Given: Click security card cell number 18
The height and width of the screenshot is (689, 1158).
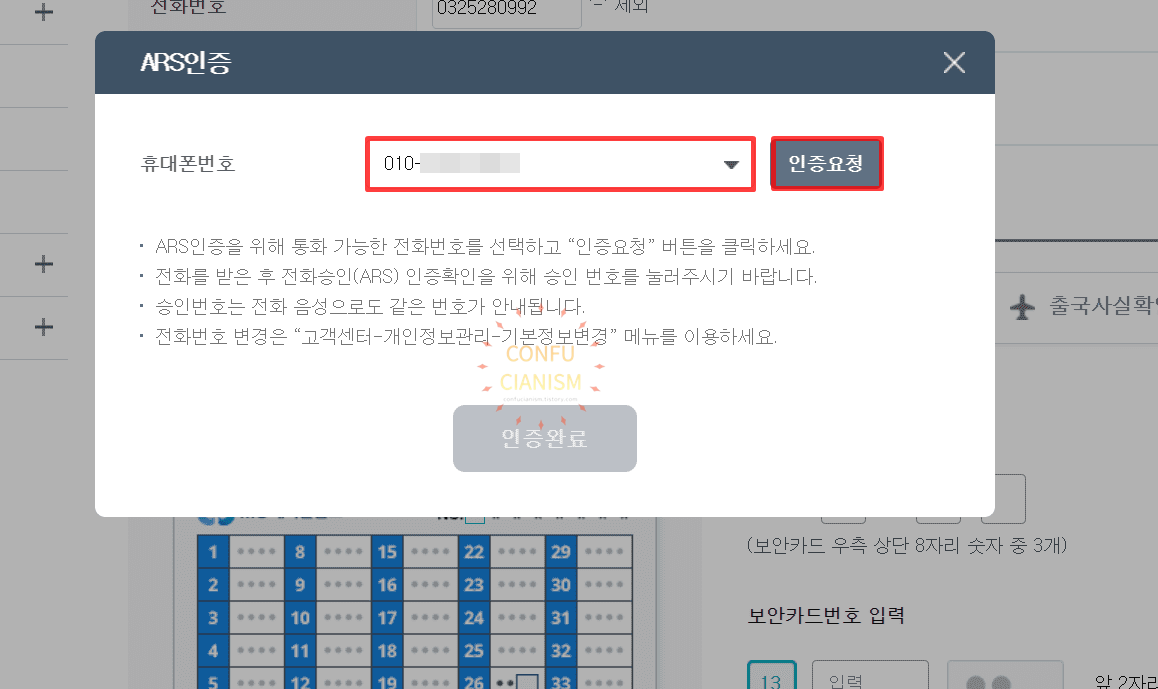Looking at the screenshot, I should pyautogui.click(x=387, y=651).
